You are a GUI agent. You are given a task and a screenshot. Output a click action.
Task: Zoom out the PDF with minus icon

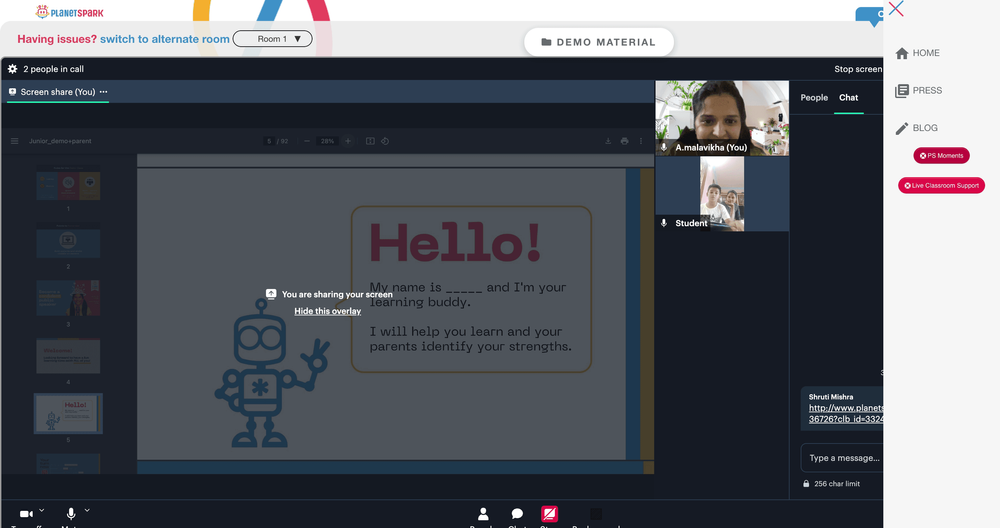coord(307,141)
